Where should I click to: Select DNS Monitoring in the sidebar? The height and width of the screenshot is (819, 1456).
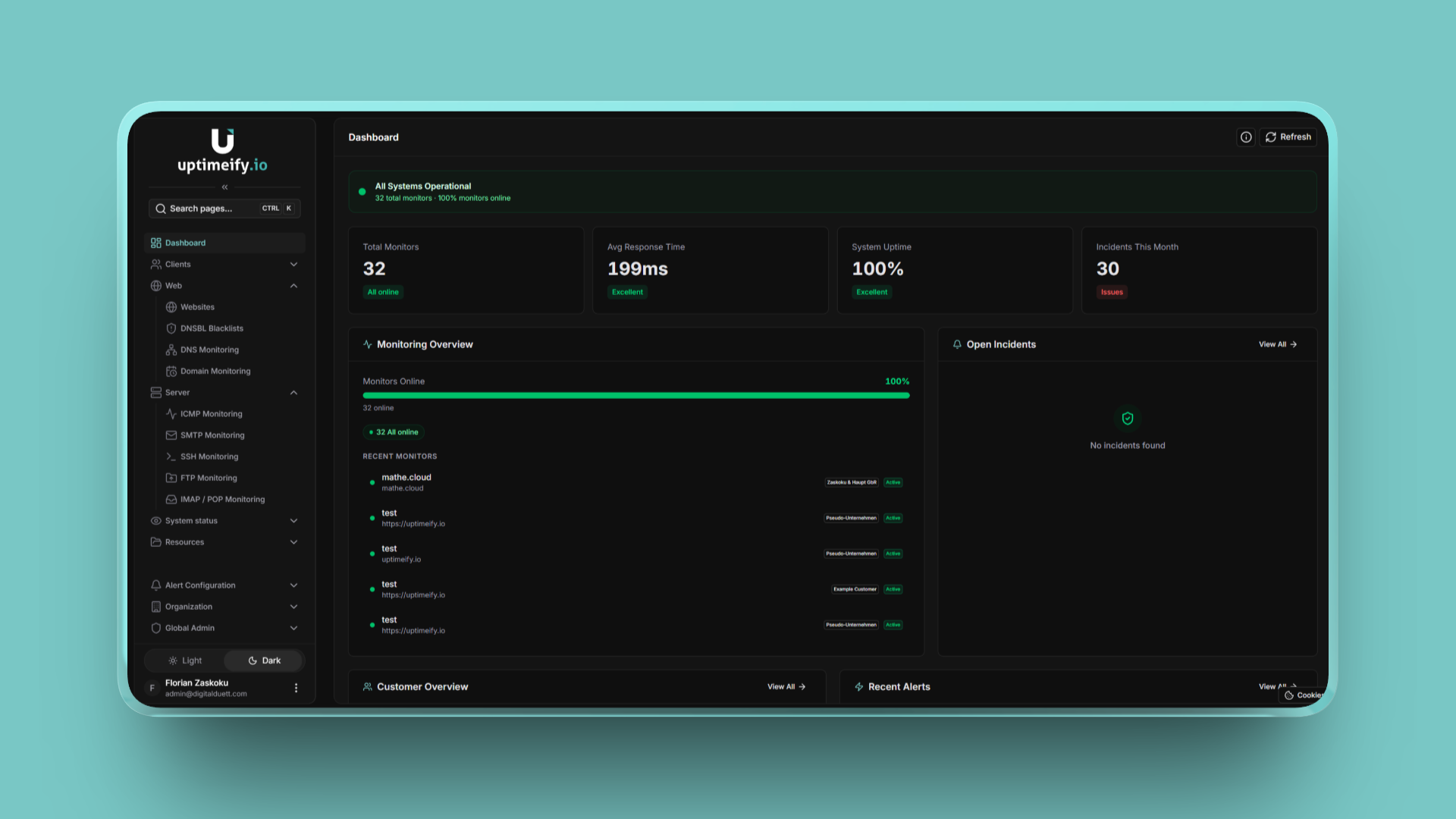click(x=209, y=350)
